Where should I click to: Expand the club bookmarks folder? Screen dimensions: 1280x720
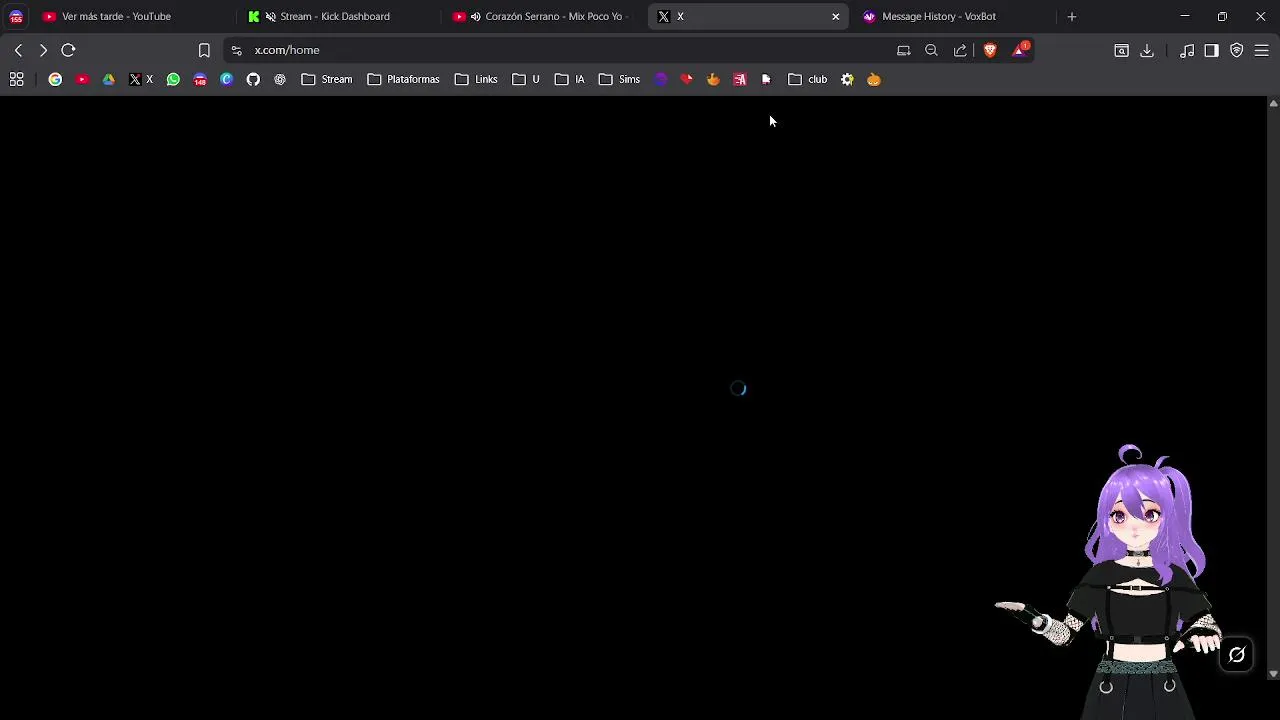coord(808,79)
